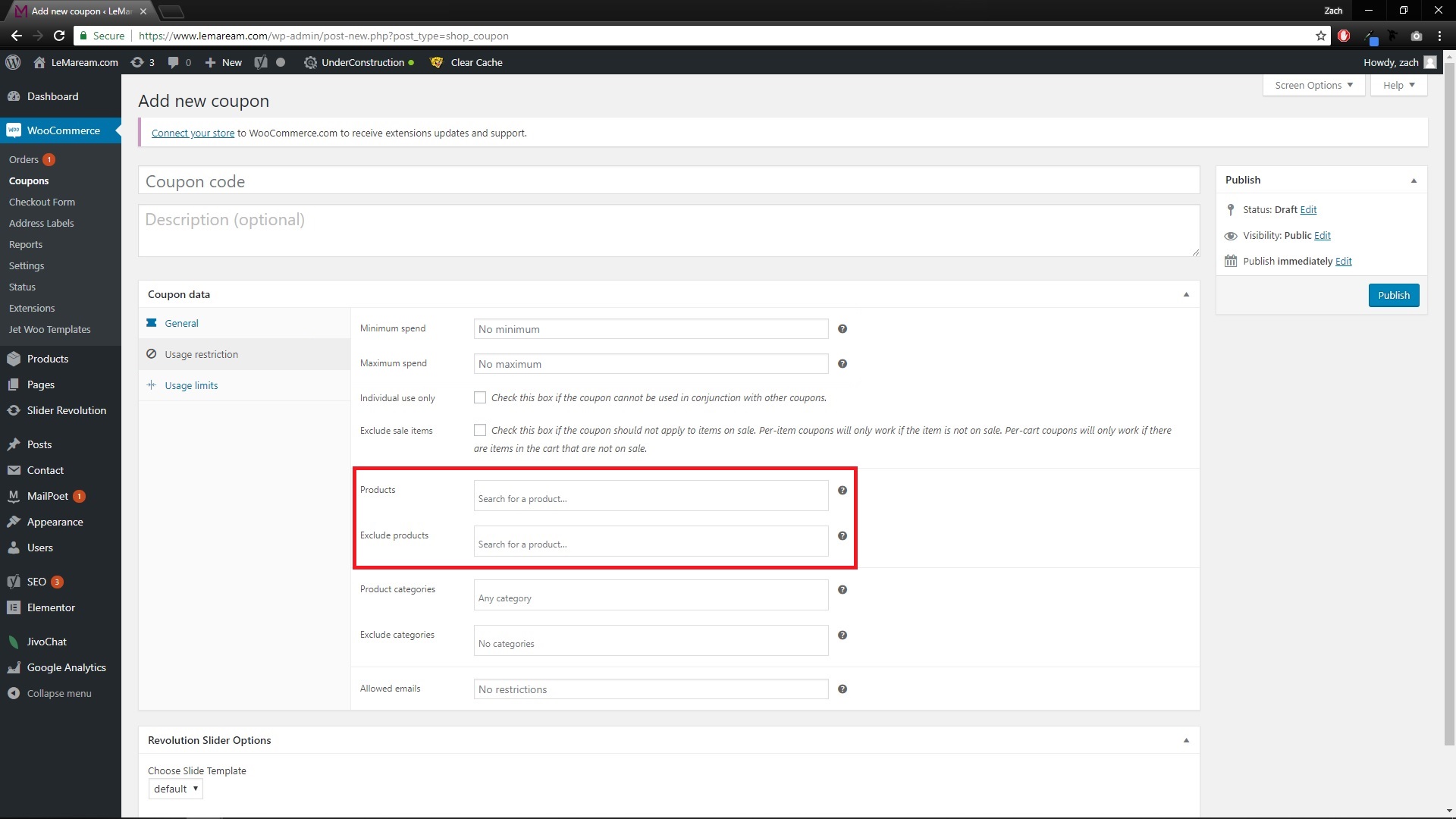Viewport: 1456px width, 819px height.
Task: Edit the Draft status
Action: (1308, 209)
